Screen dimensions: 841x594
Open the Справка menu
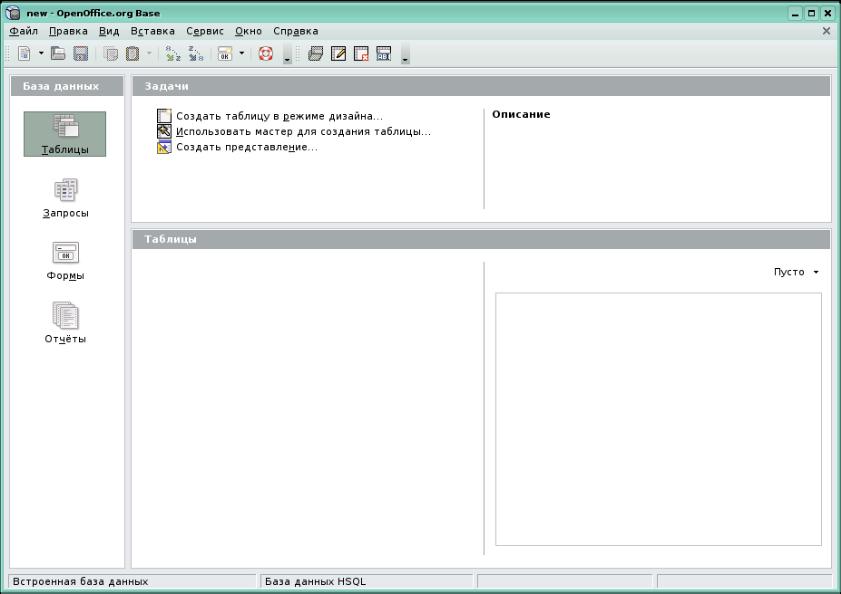(x=296, y=31)
